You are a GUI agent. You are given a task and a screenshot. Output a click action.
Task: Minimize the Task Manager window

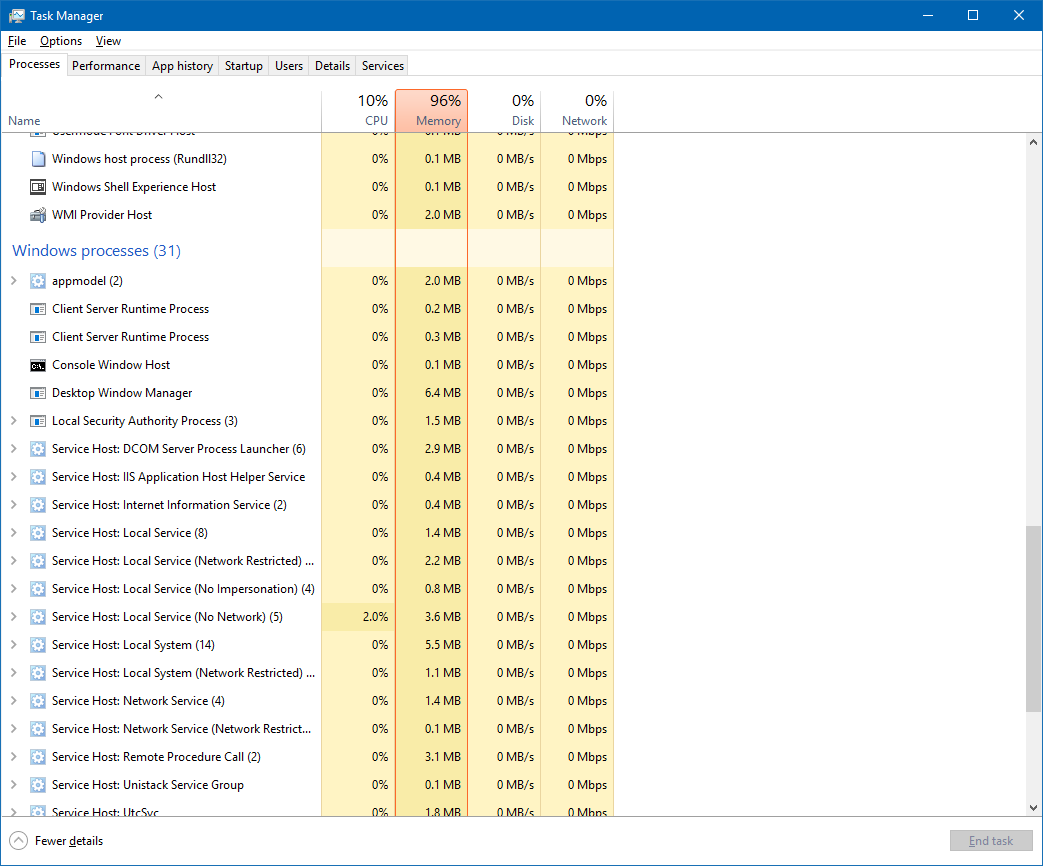click(x=928, y=15)
